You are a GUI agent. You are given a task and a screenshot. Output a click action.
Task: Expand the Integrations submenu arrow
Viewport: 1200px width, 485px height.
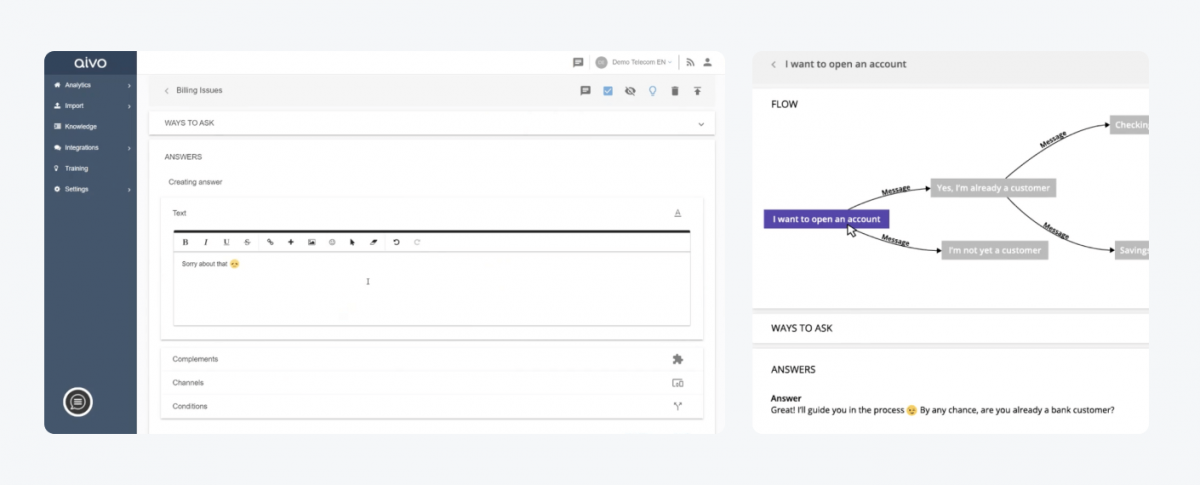[129, 147]
